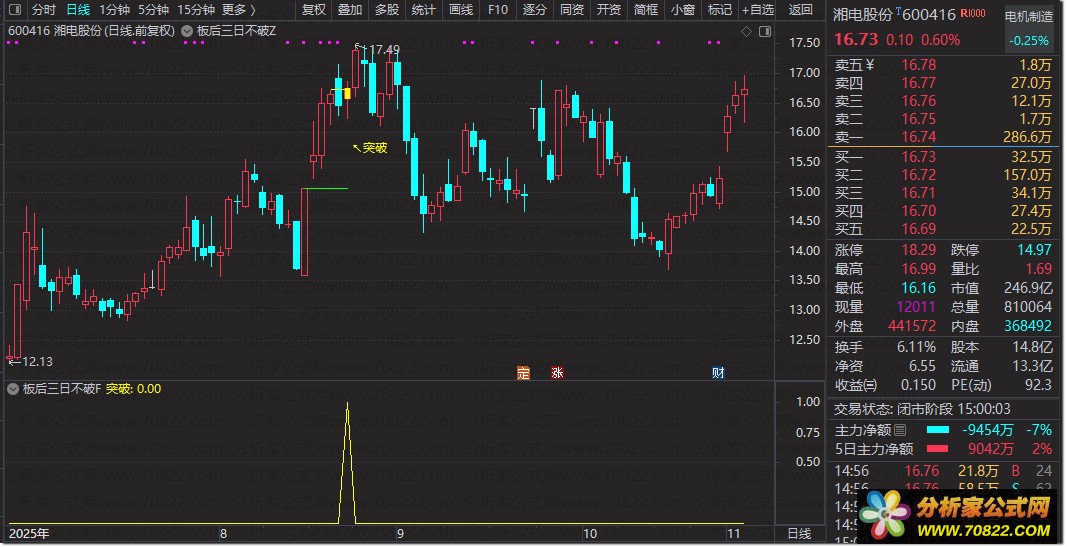Viewport: 1067px width, 547px height.
Task: Click stock title 600416 湘电股份 on chart
Action: pos(91,31)
